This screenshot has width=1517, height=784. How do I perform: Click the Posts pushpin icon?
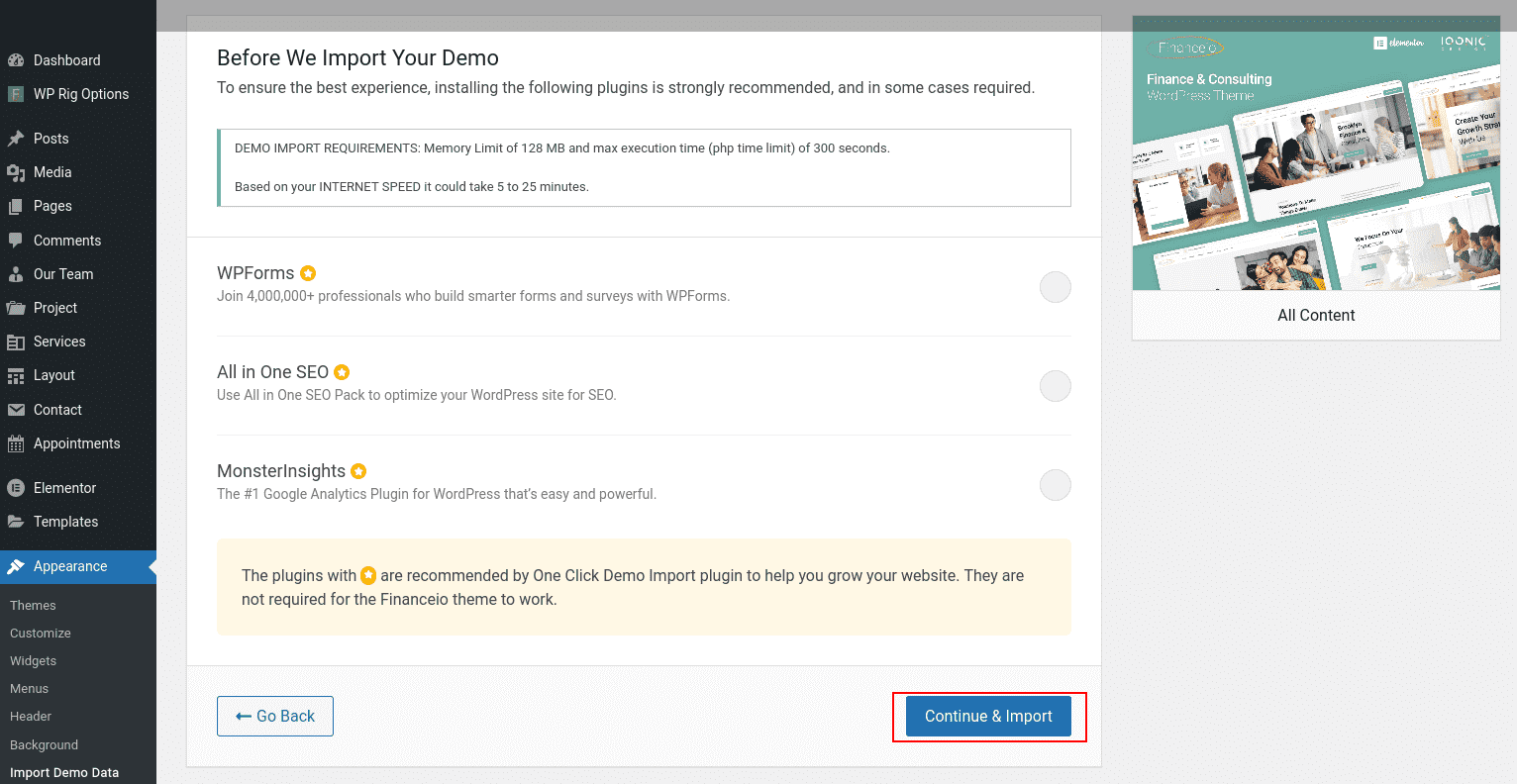point(16,139)
